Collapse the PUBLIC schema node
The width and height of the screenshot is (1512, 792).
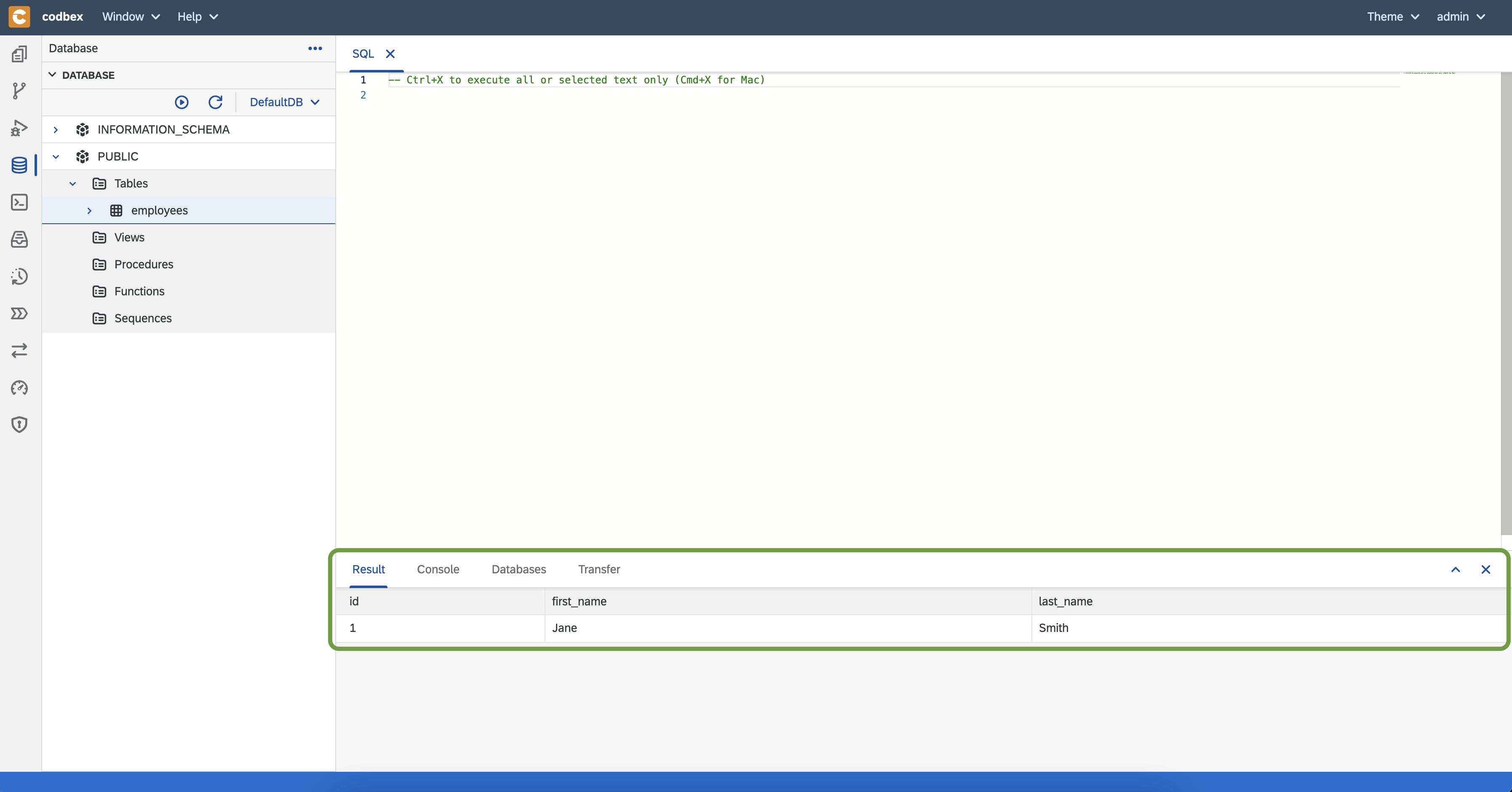pyautogui.click(x=56, y=157)
